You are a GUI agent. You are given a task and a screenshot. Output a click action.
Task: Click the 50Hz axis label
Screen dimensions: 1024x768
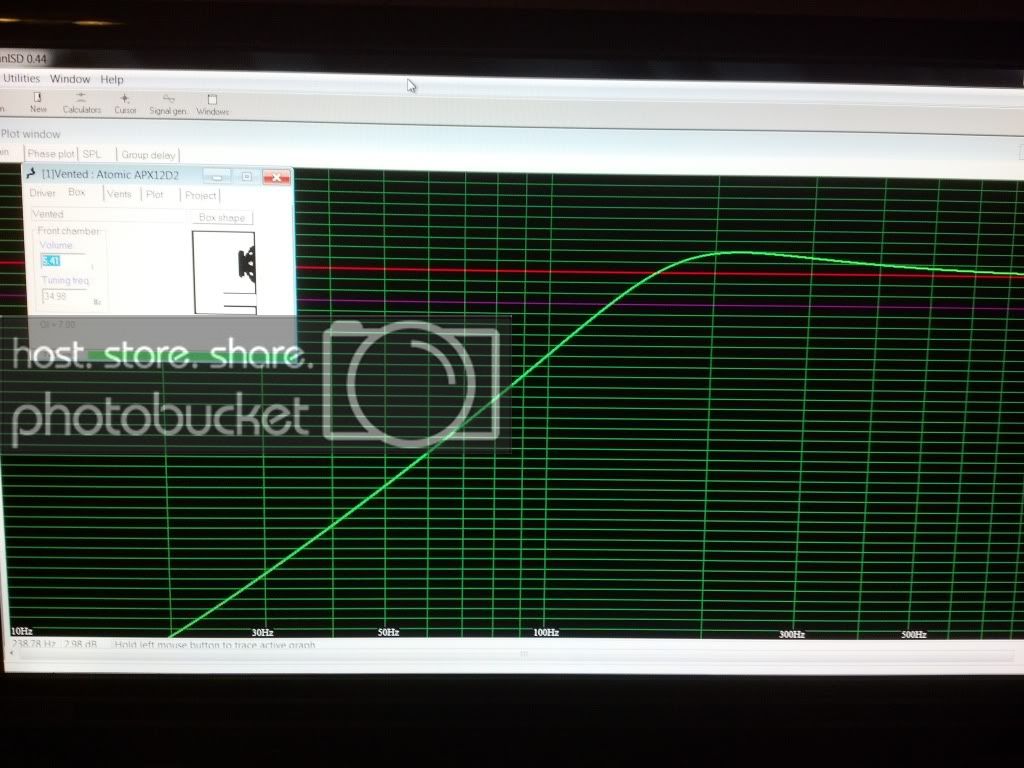(x=388, y=632)
